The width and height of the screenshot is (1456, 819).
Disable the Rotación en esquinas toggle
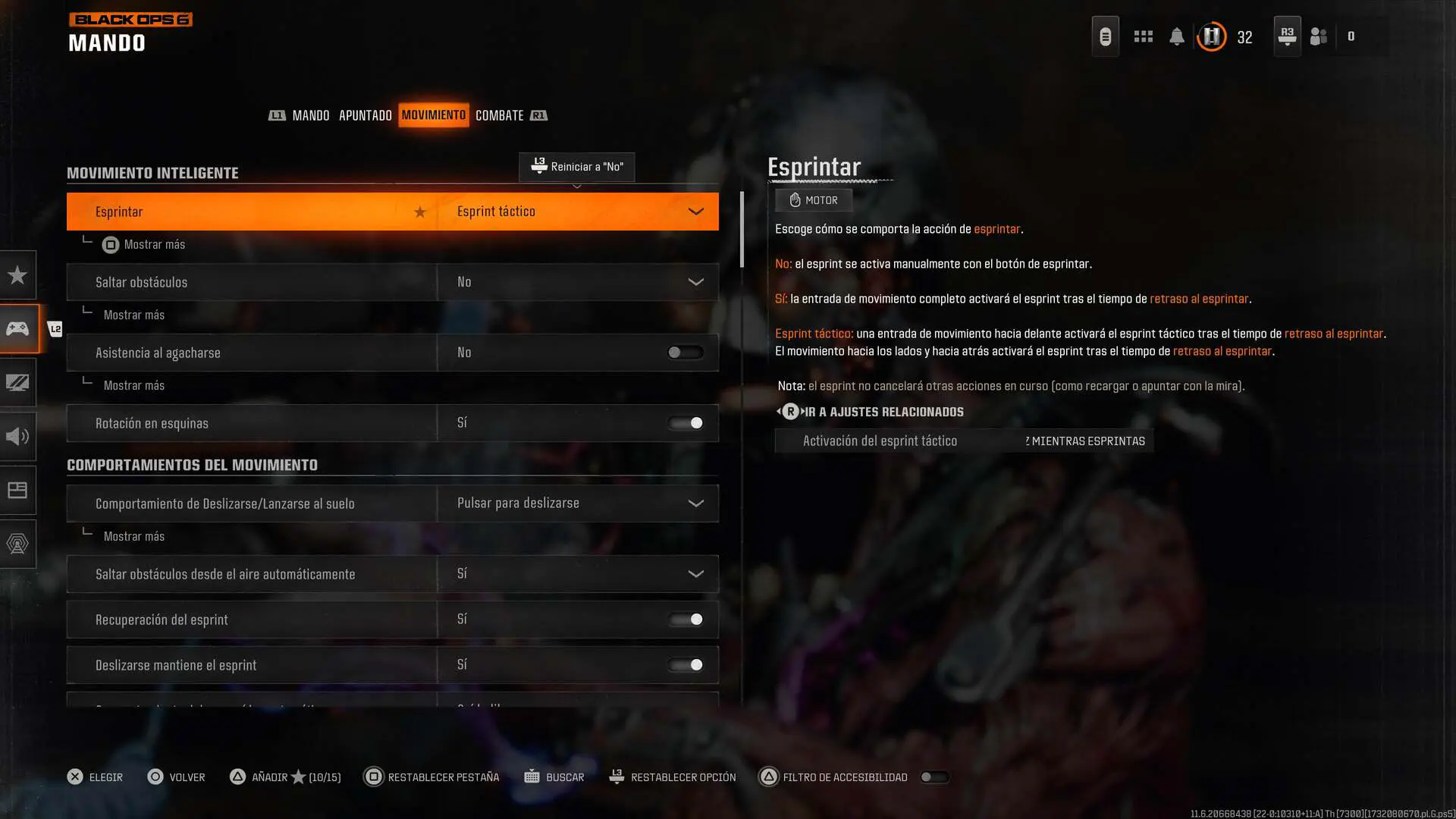(x=685, y=423)
